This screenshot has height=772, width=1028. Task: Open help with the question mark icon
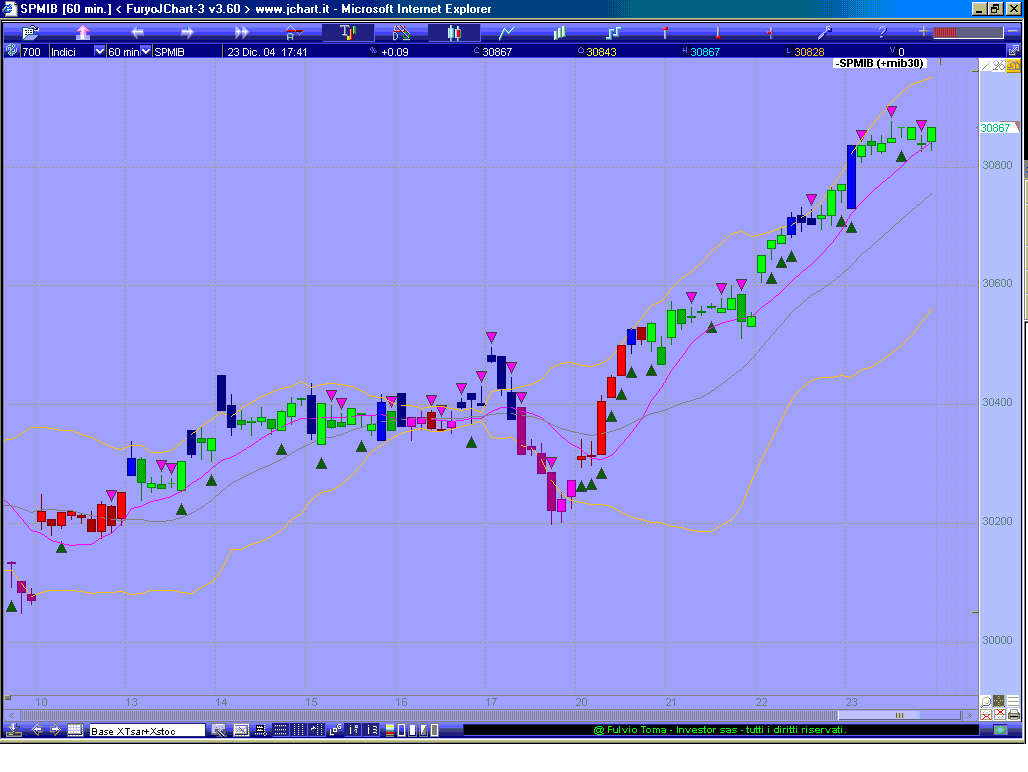[881, 33]
